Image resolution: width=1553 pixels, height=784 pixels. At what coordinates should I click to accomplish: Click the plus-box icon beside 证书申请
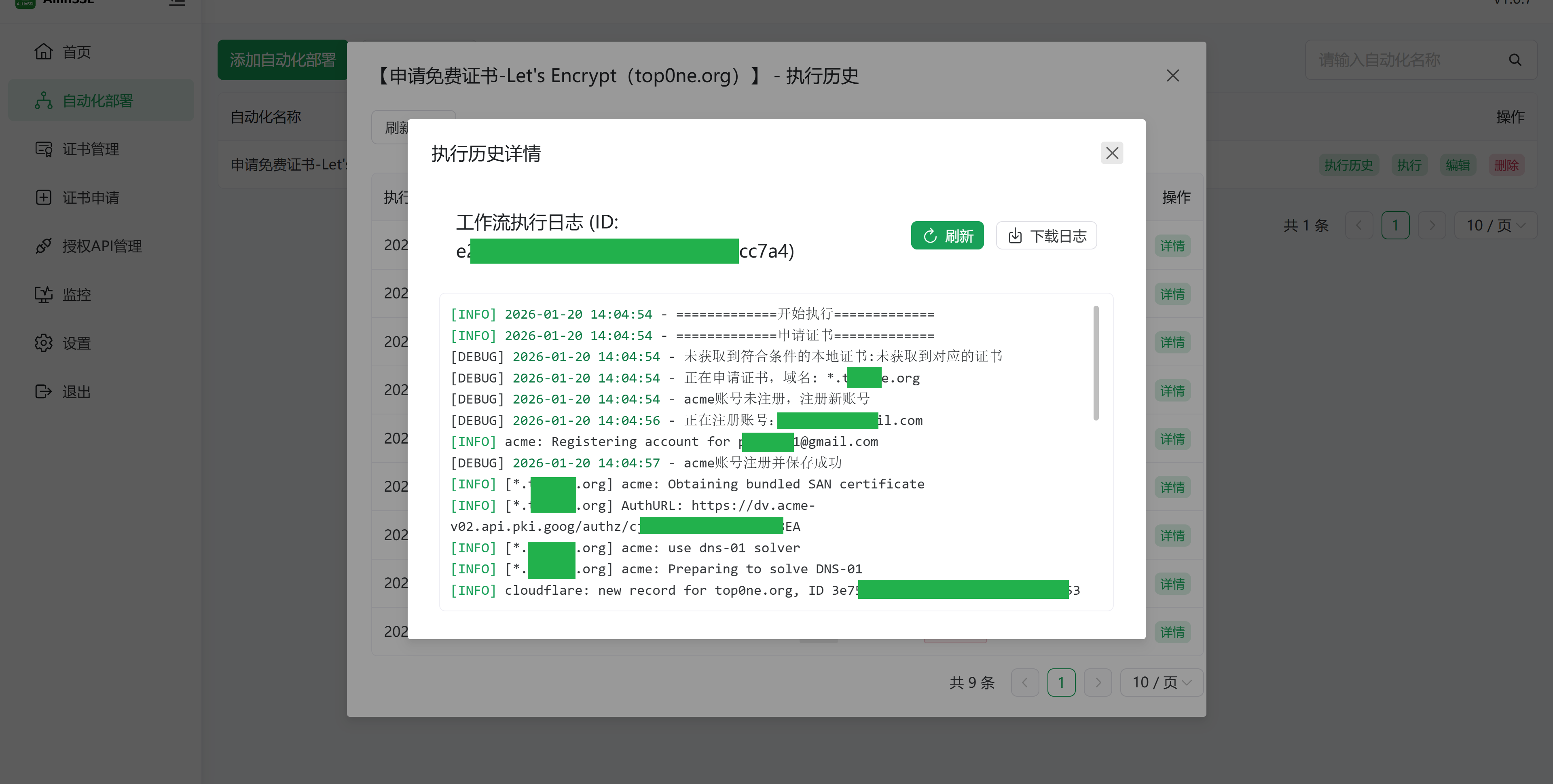(x=43, y=198)
